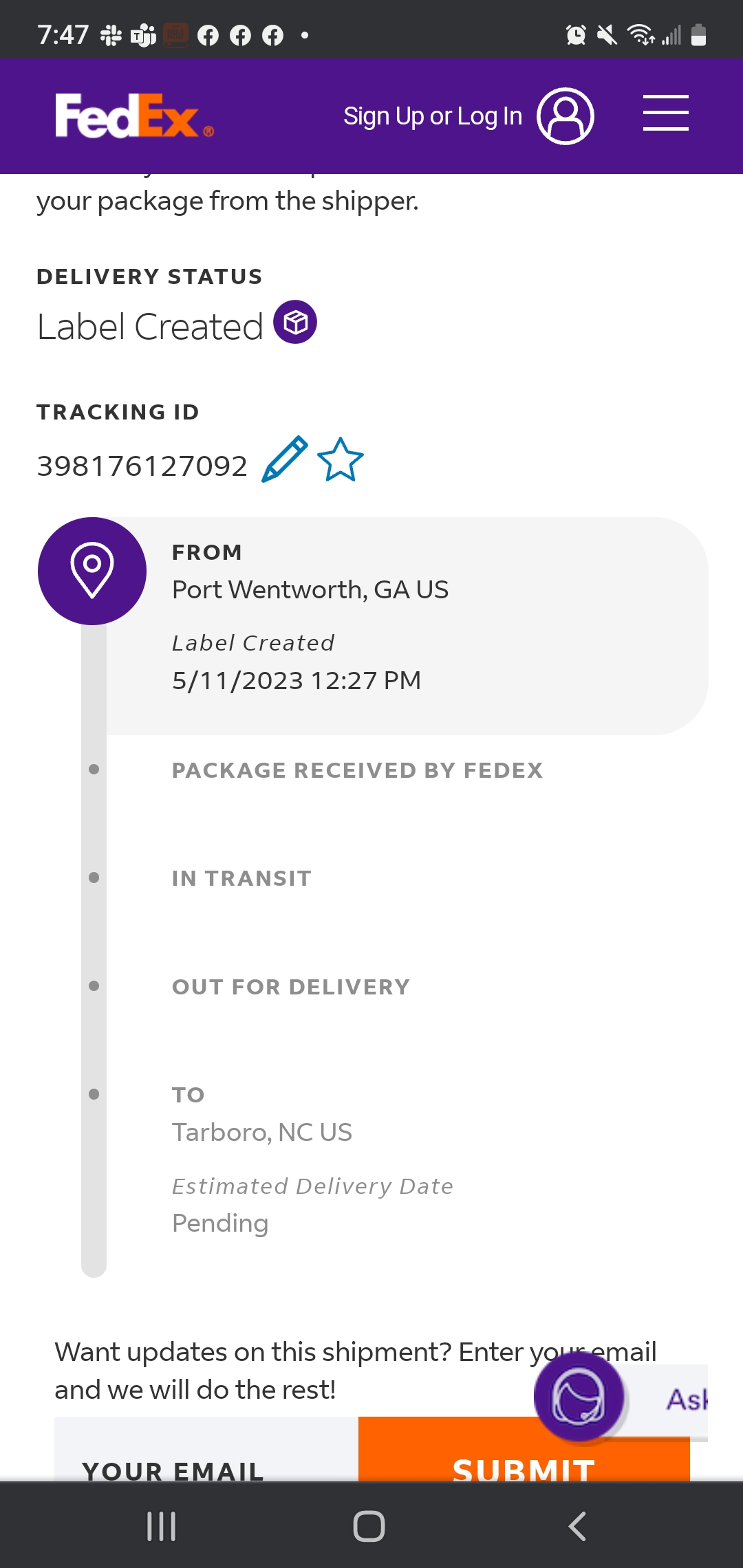Viewport: 743px width, 1568px height.
Task: Open Android recent apps button
Action: 162,1526
